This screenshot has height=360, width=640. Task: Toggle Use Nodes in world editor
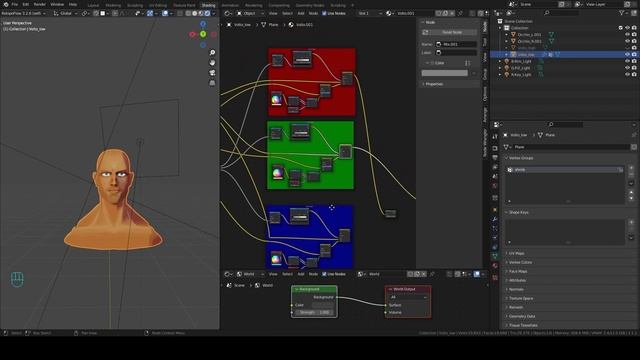tap(333, 274)
